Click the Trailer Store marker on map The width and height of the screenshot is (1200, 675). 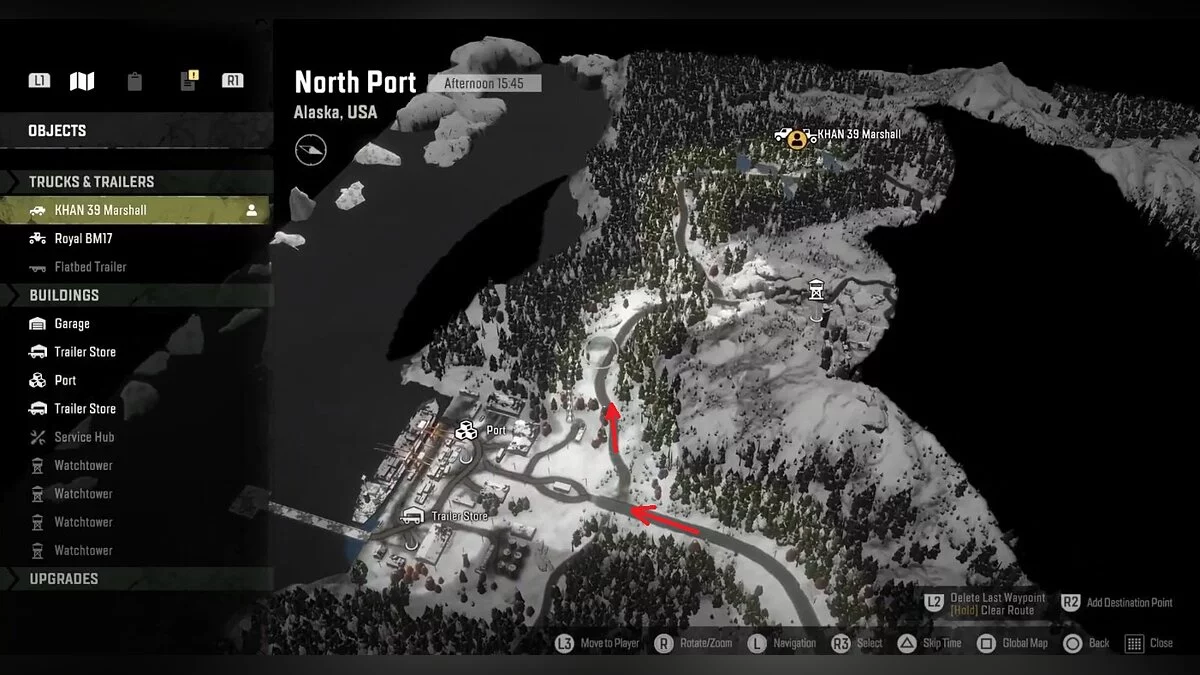[411, 516]
